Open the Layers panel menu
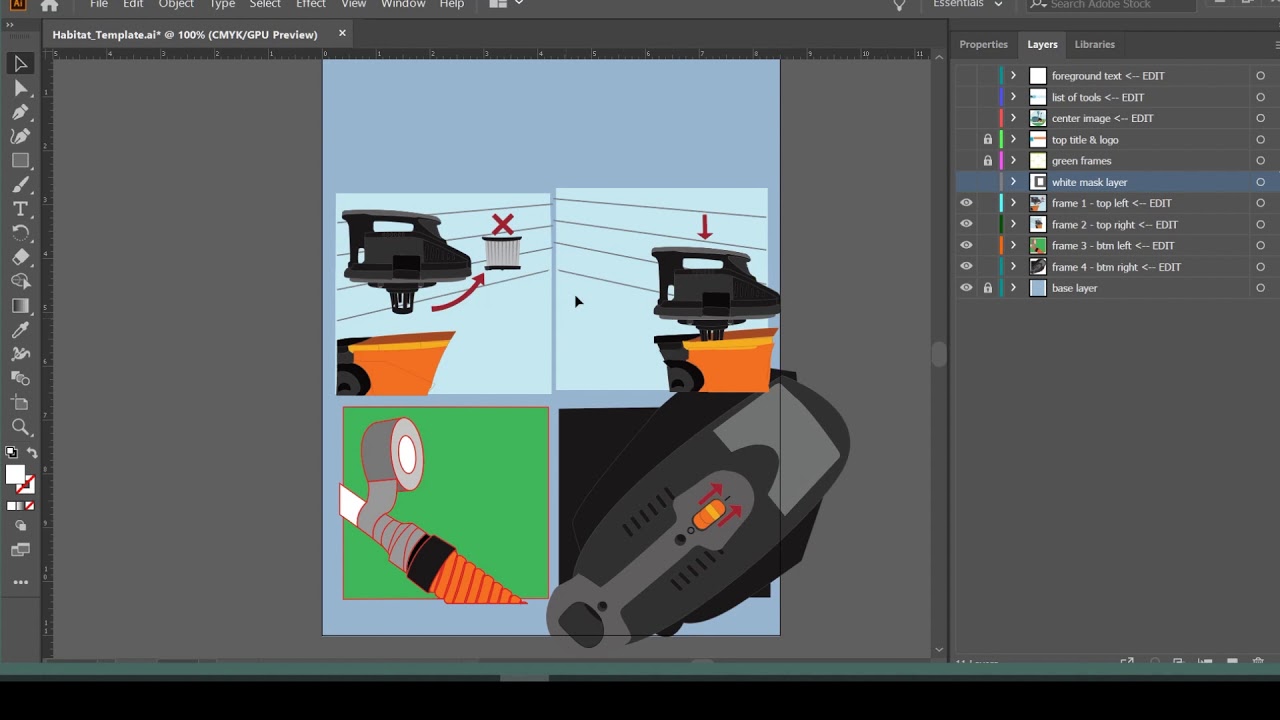The height and width of the screenshot is (720, 1280). [1276, 44]
